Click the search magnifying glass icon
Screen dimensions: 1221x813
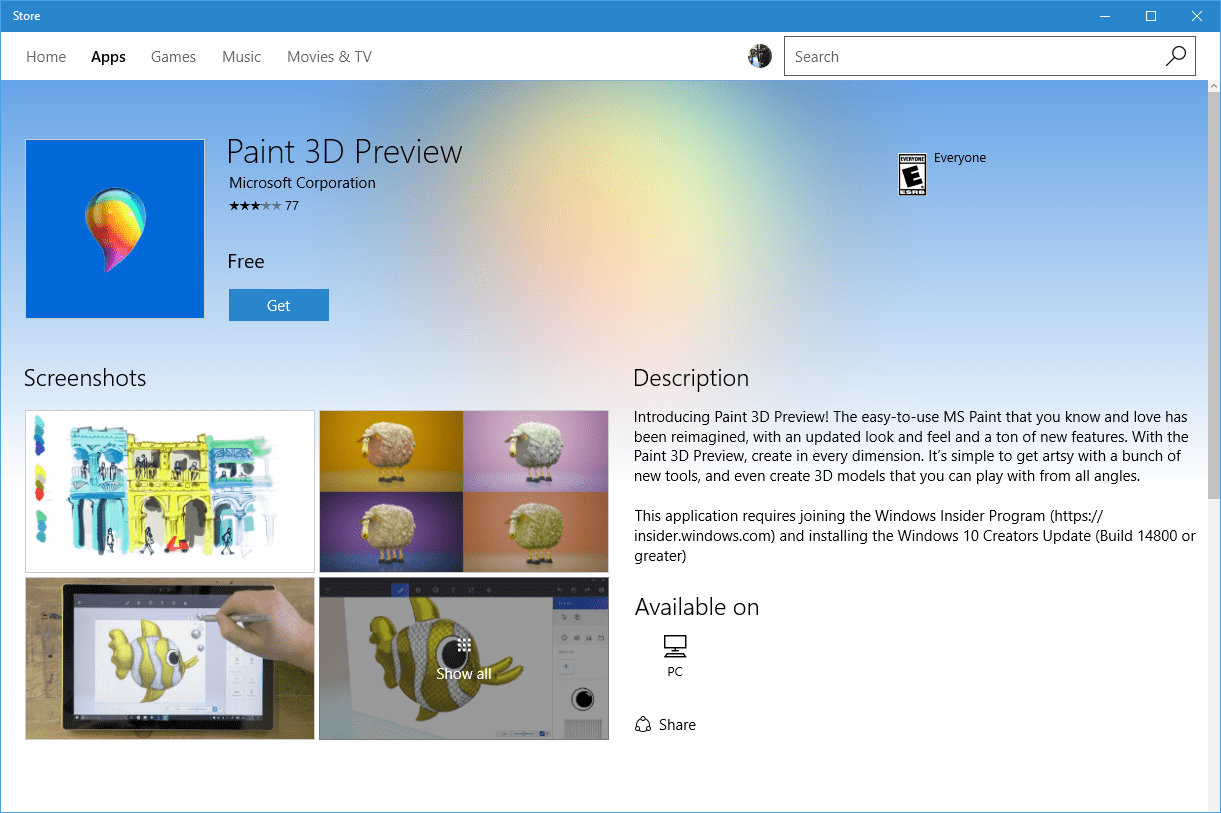[x=1175, y=56]
